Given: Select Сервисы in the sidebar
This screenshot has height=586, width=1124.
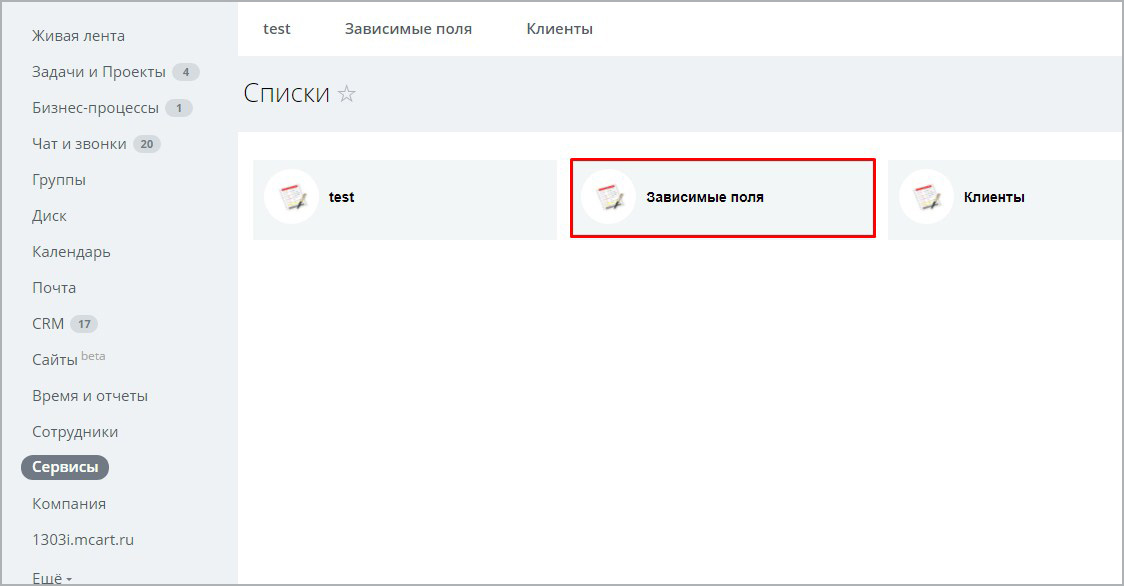Looking at the screenshot, I should [x=65, y=467].
